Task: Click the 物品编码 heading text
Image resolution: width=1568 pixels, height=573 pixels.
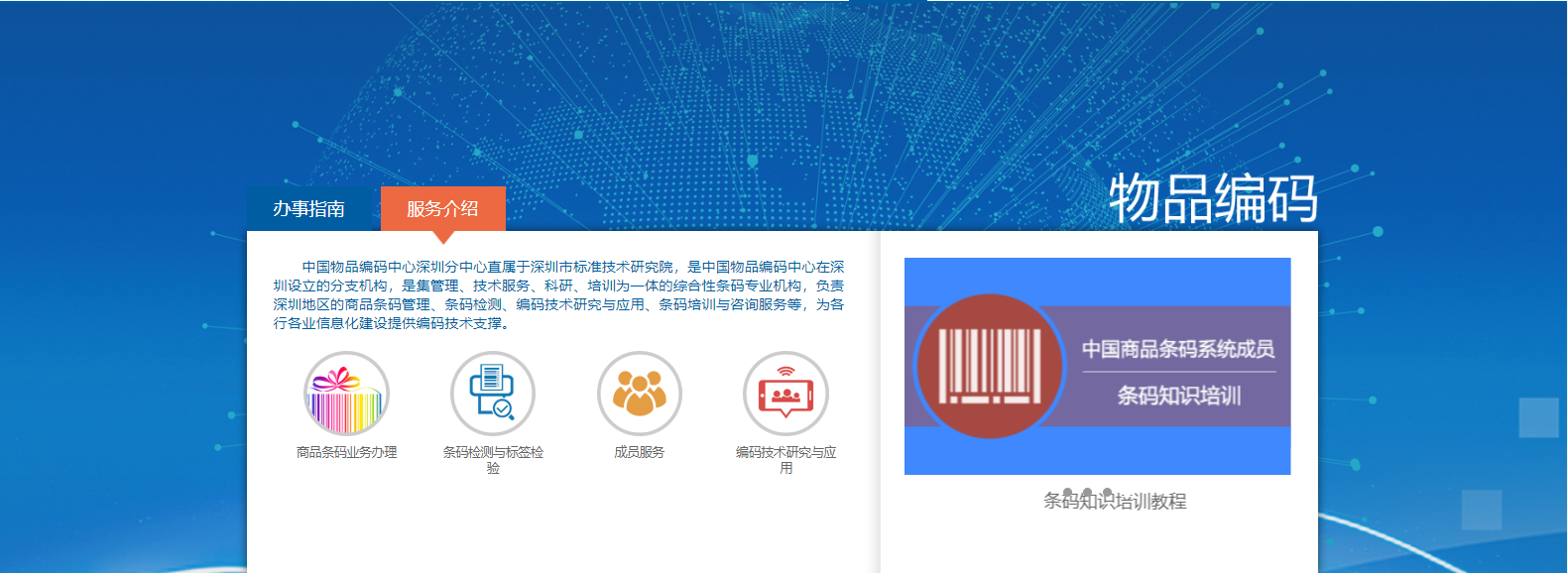Action: coord(1213,198)
